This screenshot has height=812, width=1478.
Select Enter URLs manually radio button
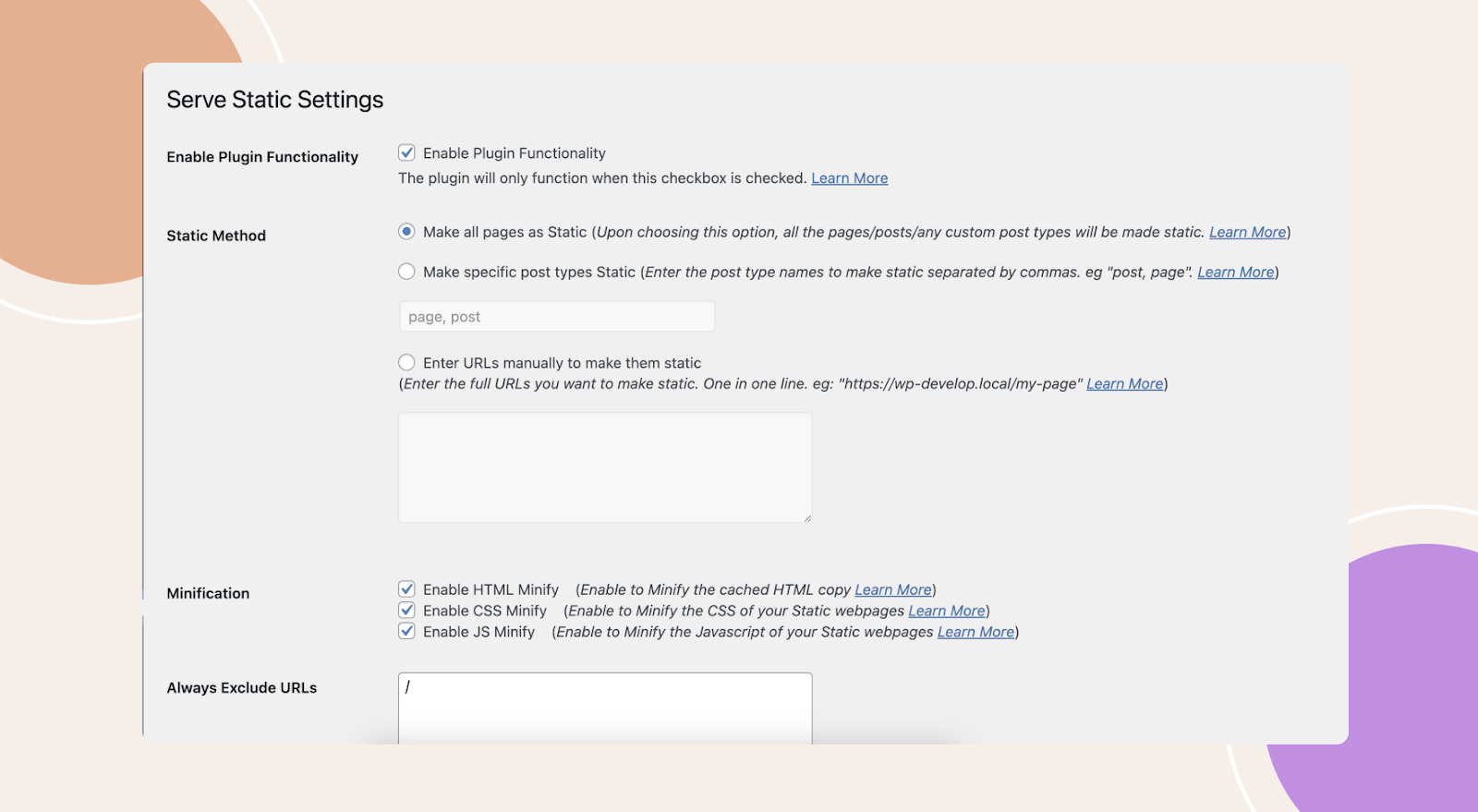coord(406,362)
